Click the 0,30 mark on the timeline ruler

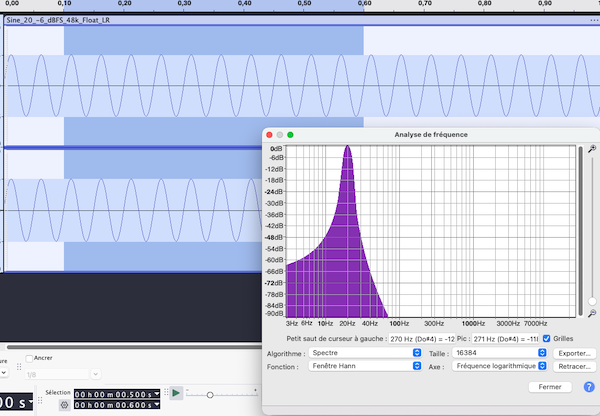pos(184,3)
